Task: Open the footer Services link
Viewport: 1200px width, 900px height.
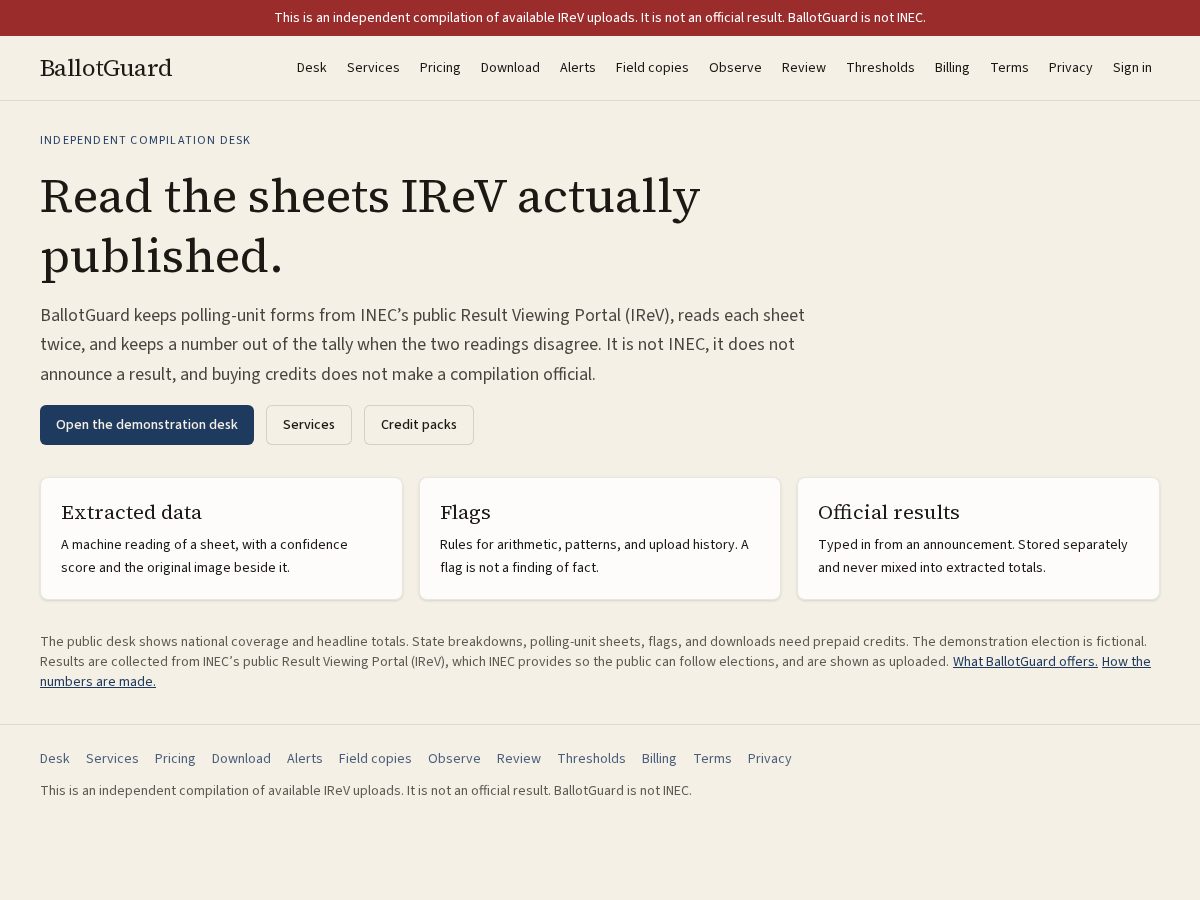Action: (112, 758)
